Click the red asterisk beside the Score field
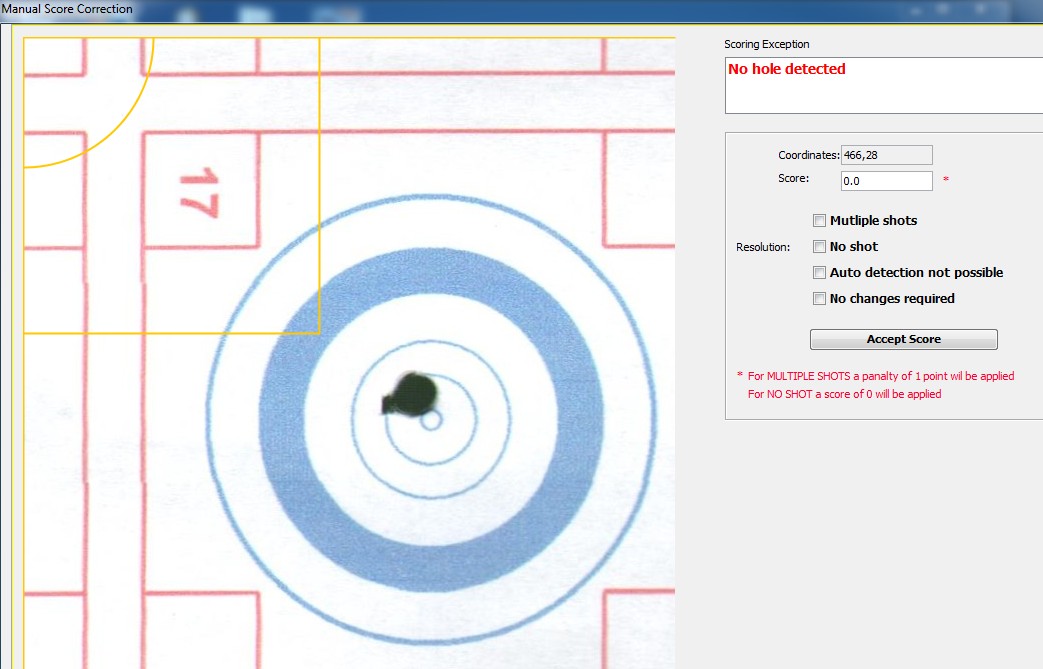 (x=946, y=181)
